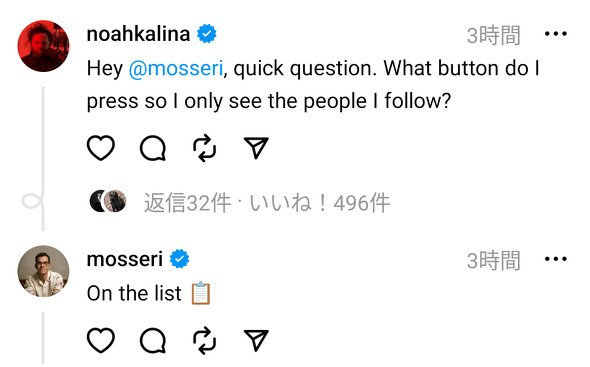Image resolution: width=590 pixels, height=367 pixels.
Task: Click the replier avatars beside 返信32件
Action: 108,201
